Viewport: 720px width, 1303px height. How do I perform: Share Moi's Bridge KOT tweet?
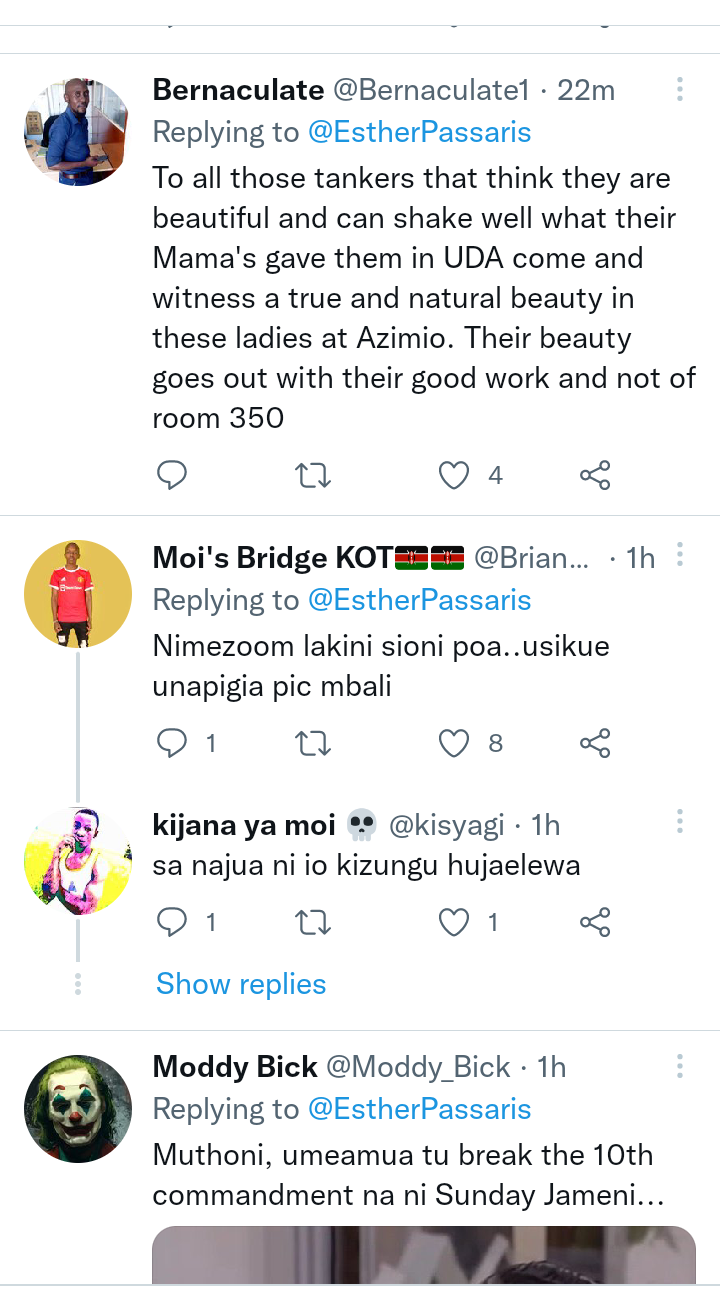(x=595, y=743)
